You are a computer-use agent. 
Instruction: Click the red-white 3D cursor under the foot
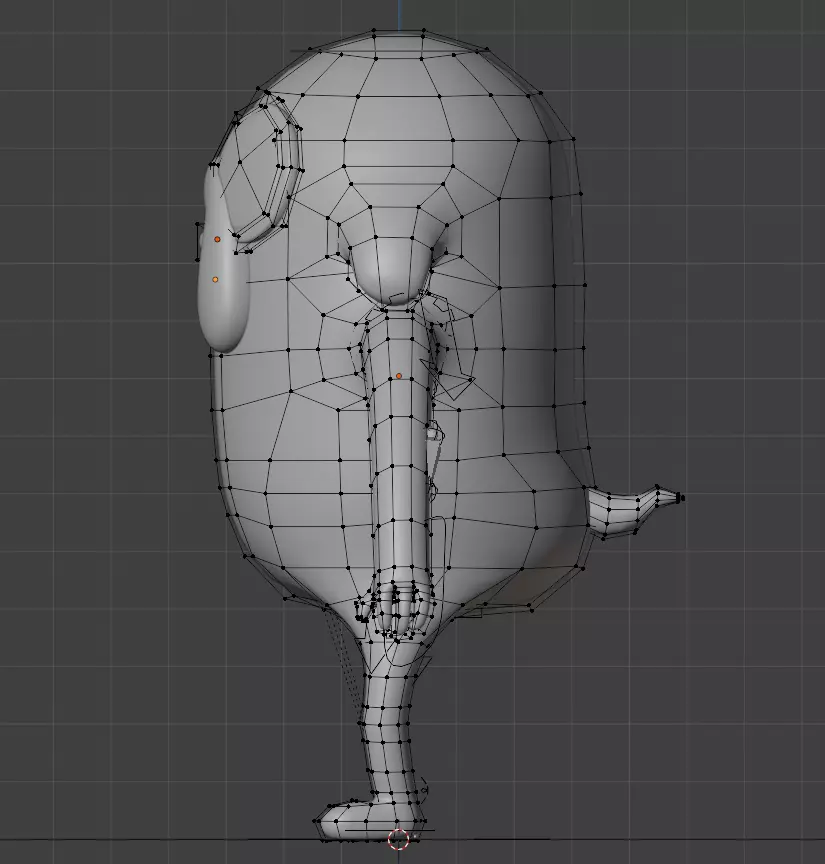point(398,839)
